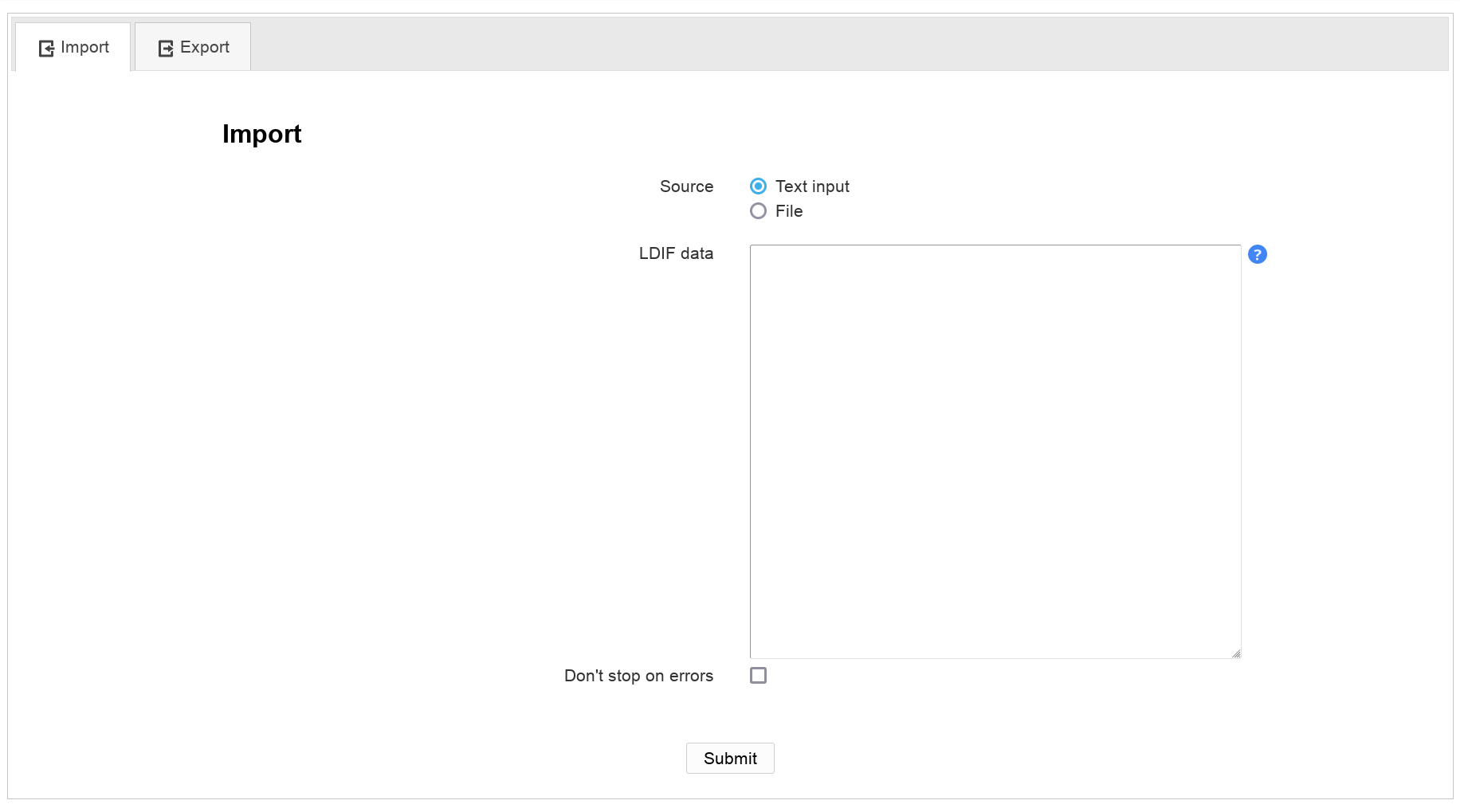
Task: Click the Export tab arrow icon
Action: coord(166,49)
